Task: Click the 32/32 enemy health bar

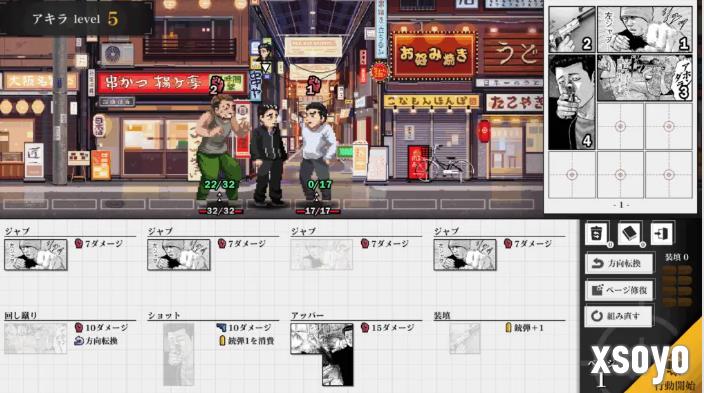Action: coord(220,211)
